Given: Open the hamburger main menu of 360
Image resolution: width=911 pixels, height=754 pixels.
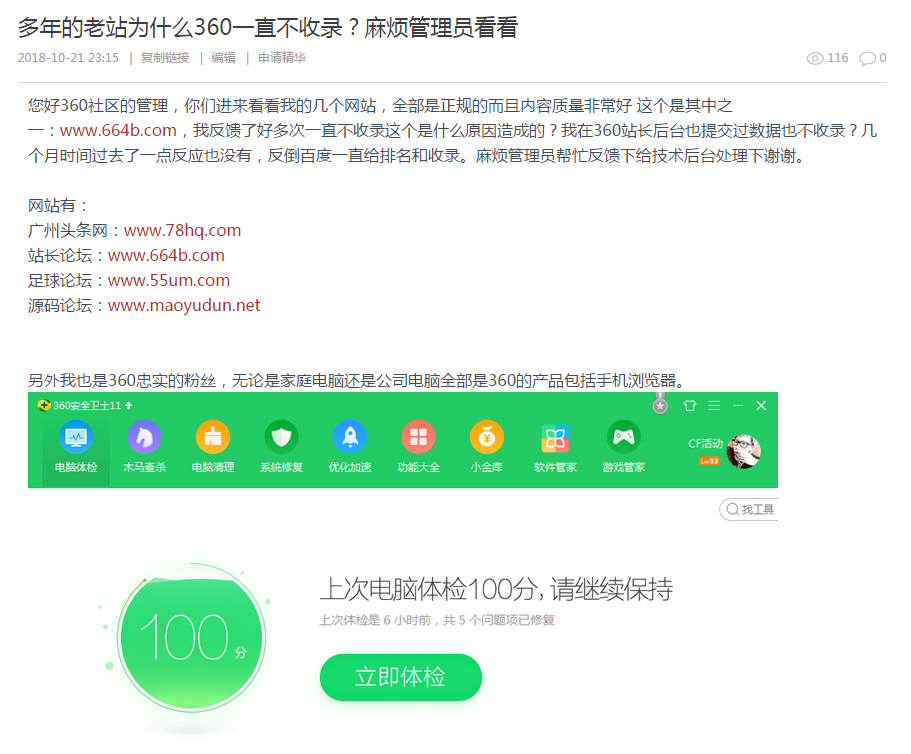Looking at the screenshot, I should point(714,406).
